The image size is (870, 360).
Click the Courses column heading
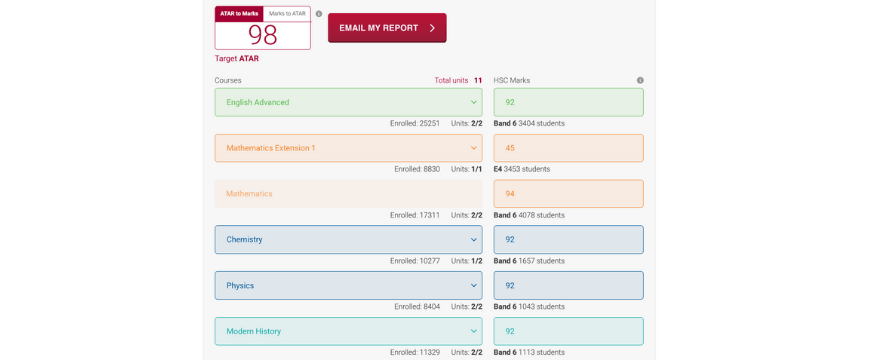pyautogui.click(x=228, y=80)
